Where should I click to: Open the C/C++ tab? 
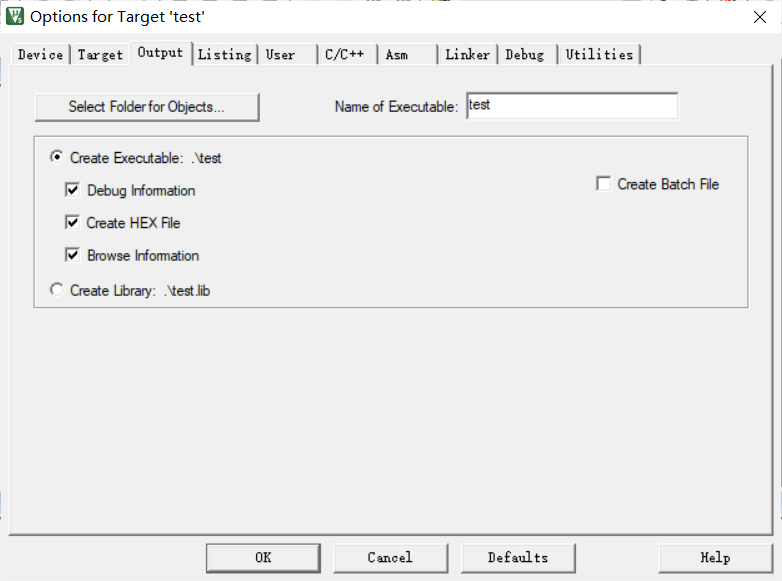pyautogui.click(x=347, y=54)
